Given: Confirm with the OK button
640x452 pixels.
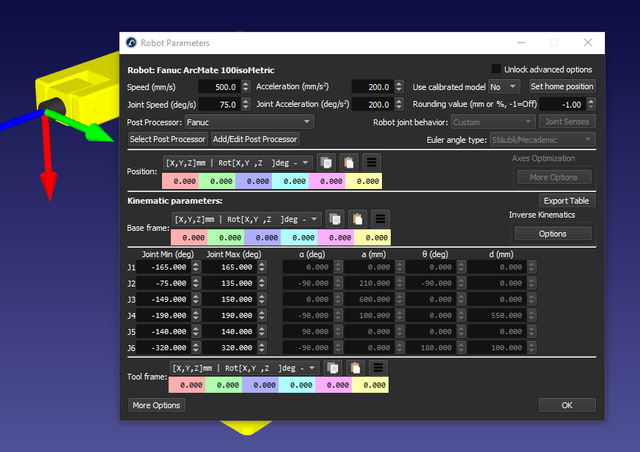Looking at the screenshot, I should coord(567,405).
